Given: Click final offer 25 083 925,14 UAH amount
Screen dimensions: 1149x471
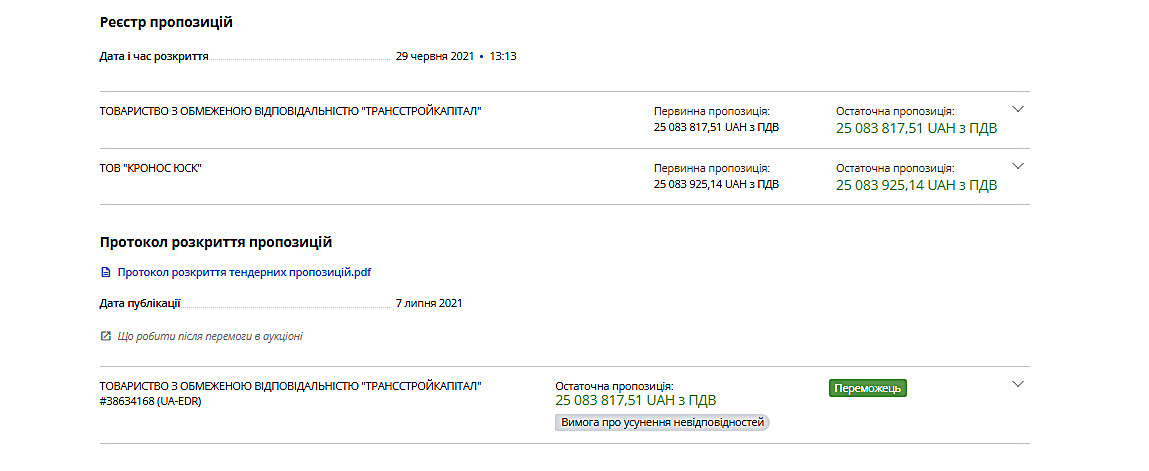Looking at the screenshot, I should coord(917,185).
